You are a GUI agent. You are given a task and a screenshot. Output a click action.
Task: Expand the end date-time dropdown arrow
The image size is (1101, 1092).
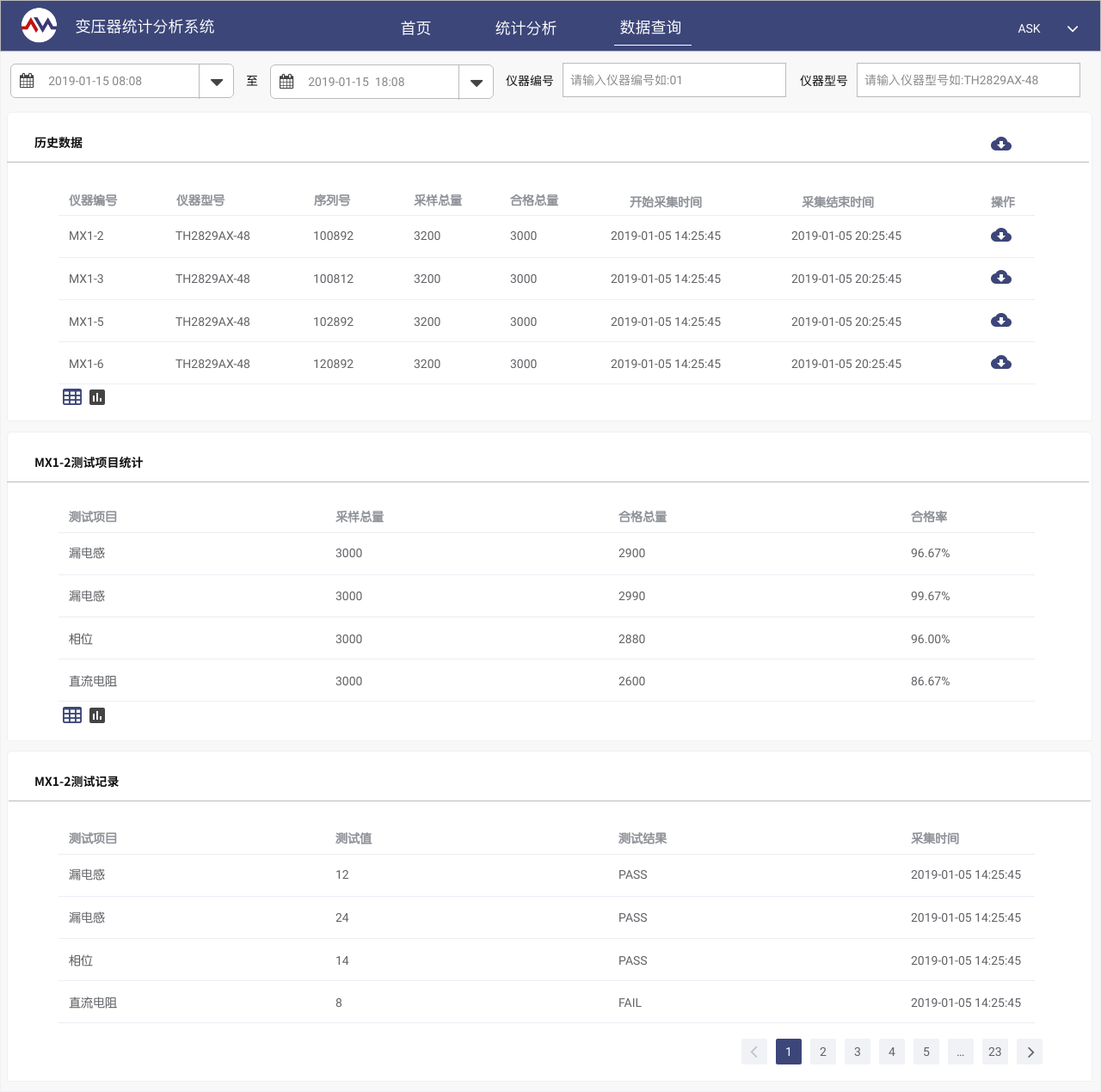pos(477,83)
